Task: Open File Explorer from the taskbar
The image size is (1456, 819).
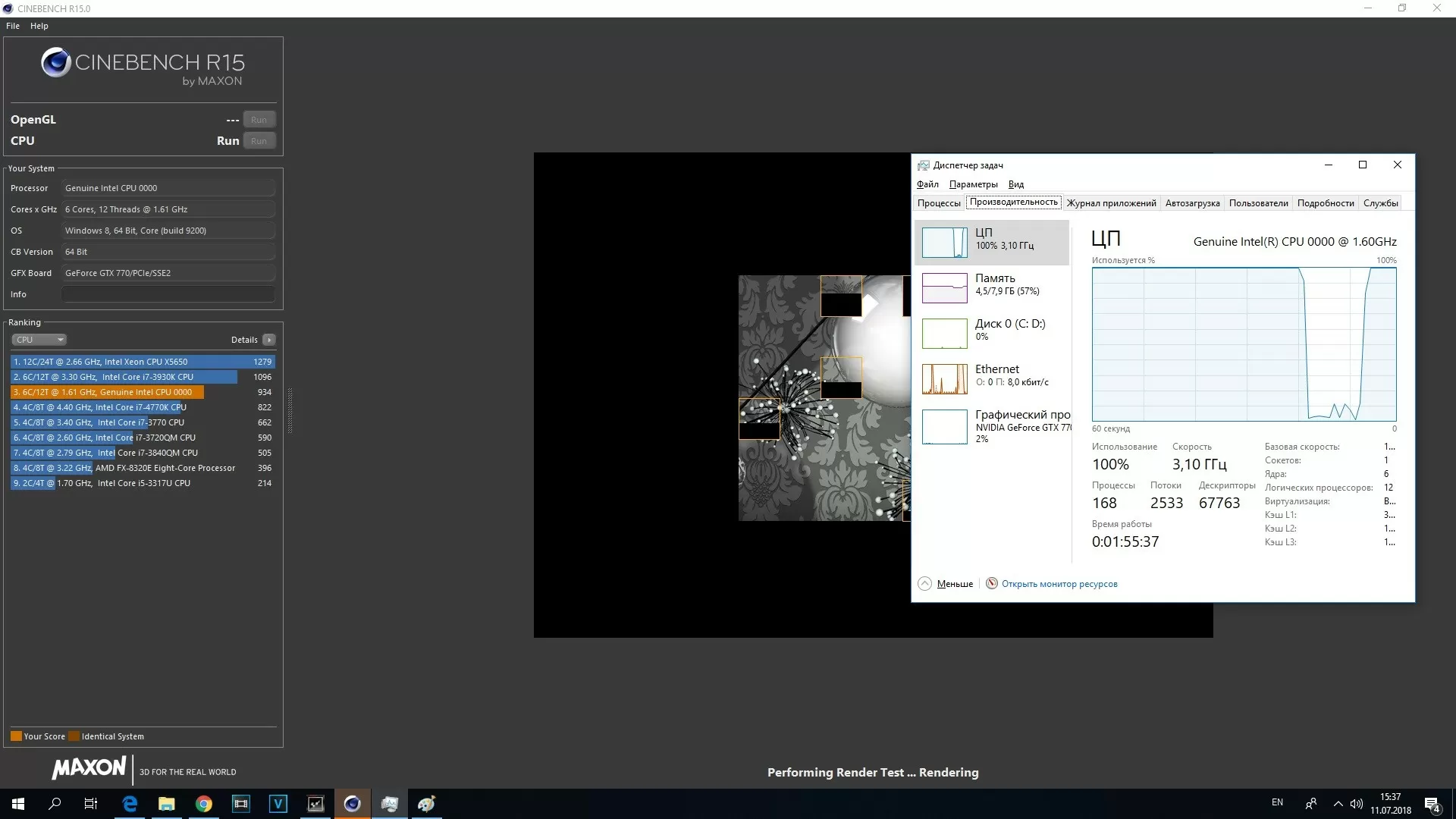Action: click(166, 804)
